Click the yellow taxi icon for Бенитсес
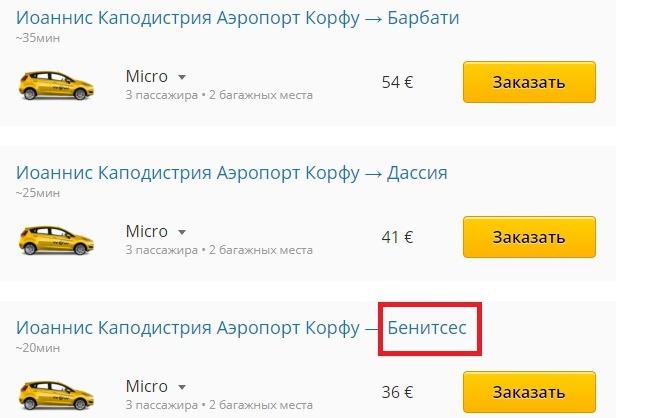649x418 pixels. (x=56, y=395)
